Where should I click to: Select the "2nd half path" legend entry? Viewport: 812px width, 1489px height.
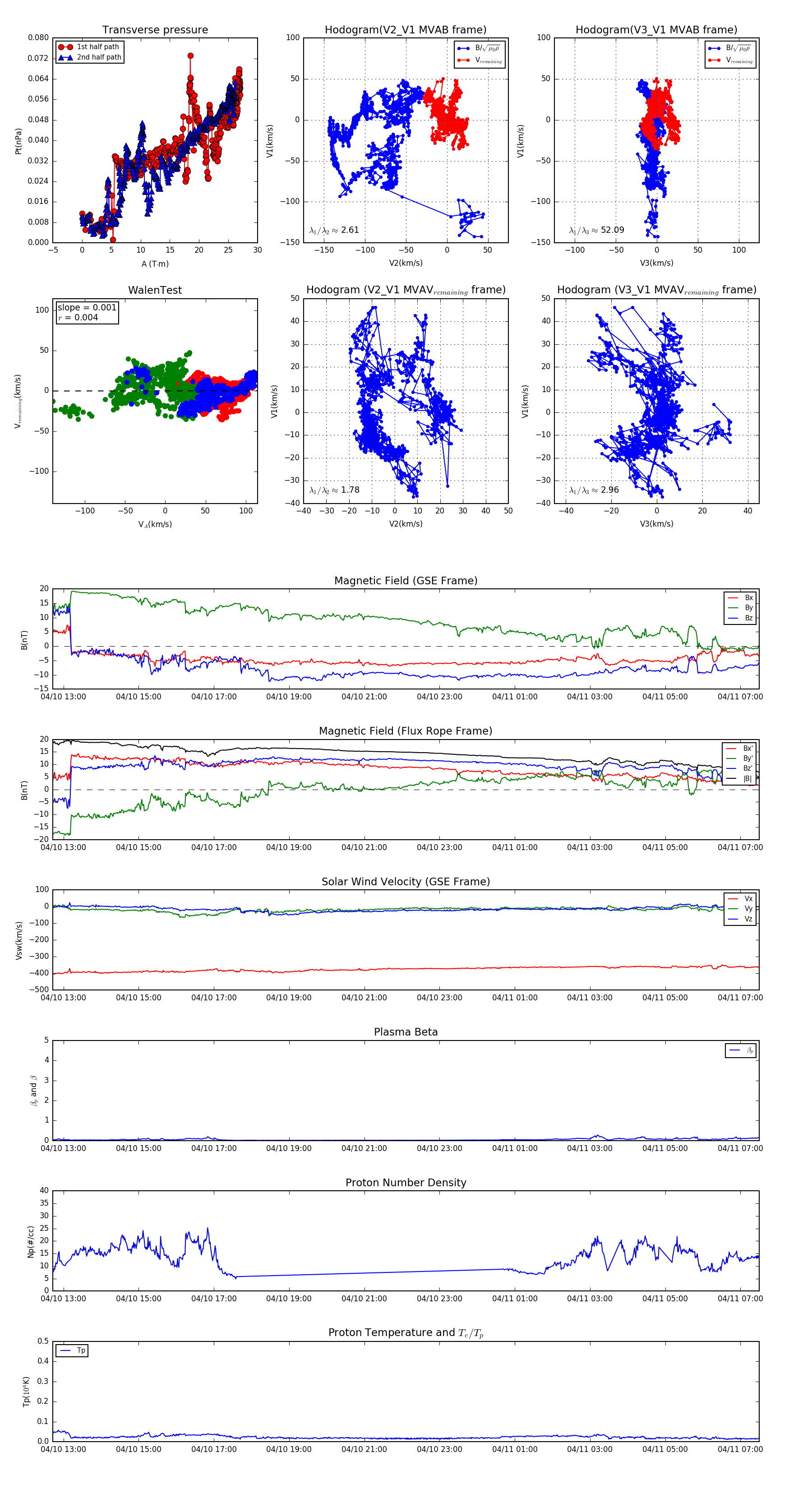click(90, 57)
